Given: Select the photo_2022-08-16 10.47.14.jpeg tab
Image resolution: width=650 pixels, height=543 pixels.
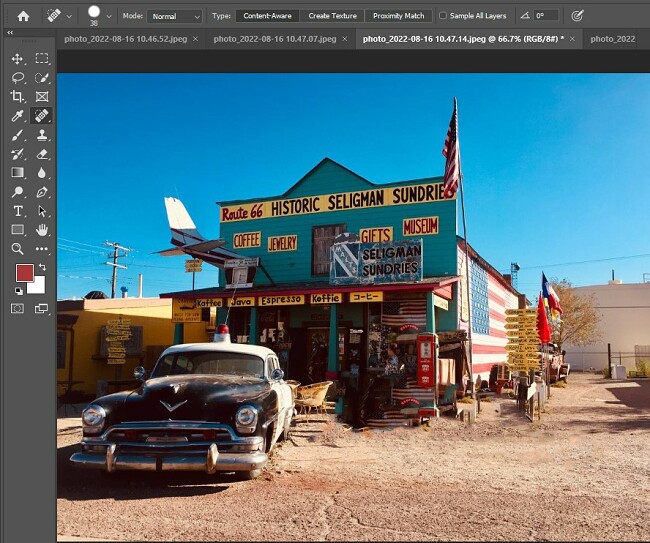Looking at the screenshot, I should [463, 39].
